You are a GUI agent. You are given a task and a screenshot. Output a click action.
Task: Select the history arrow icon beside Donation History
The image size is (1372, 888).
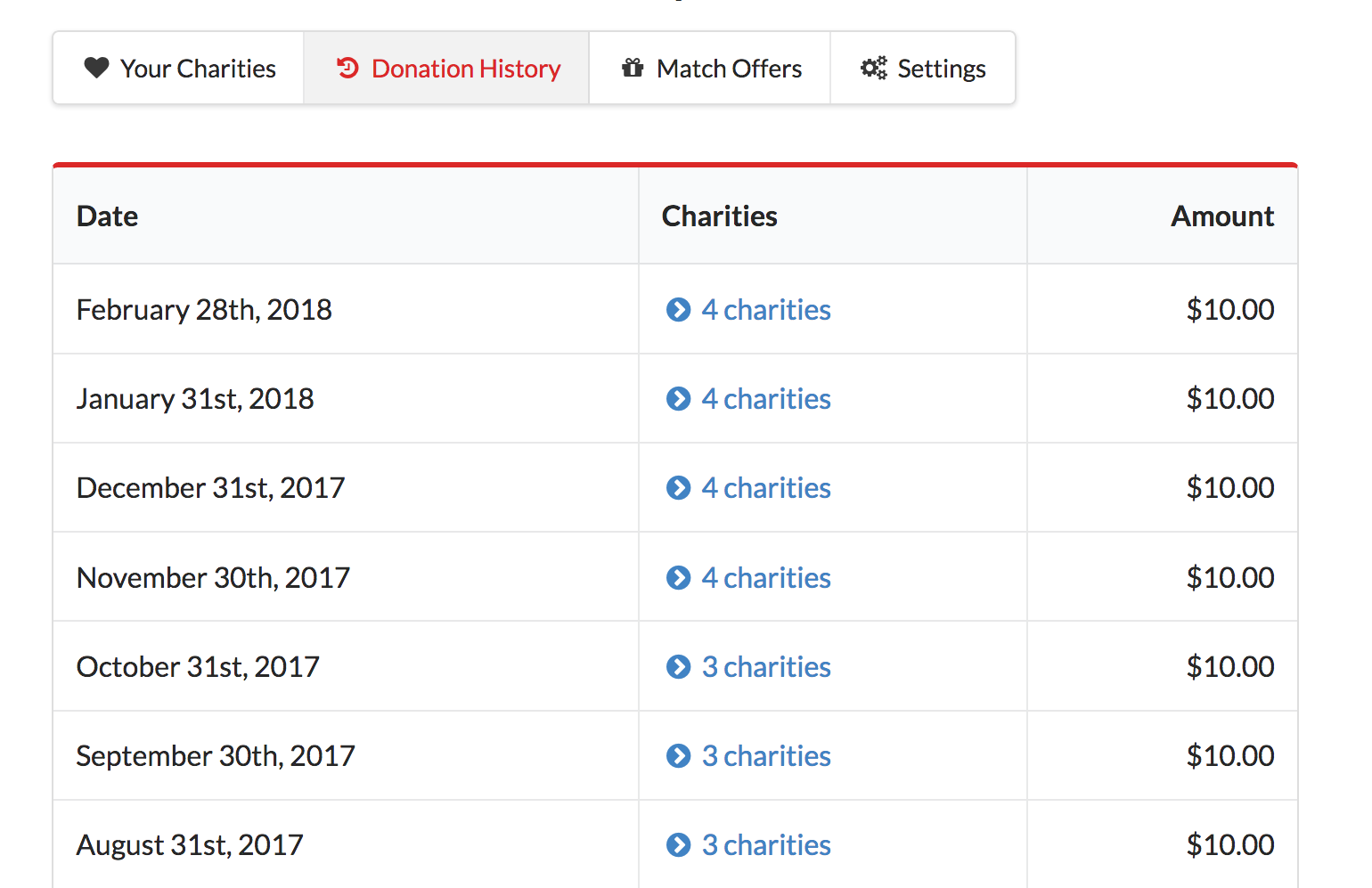347,67
